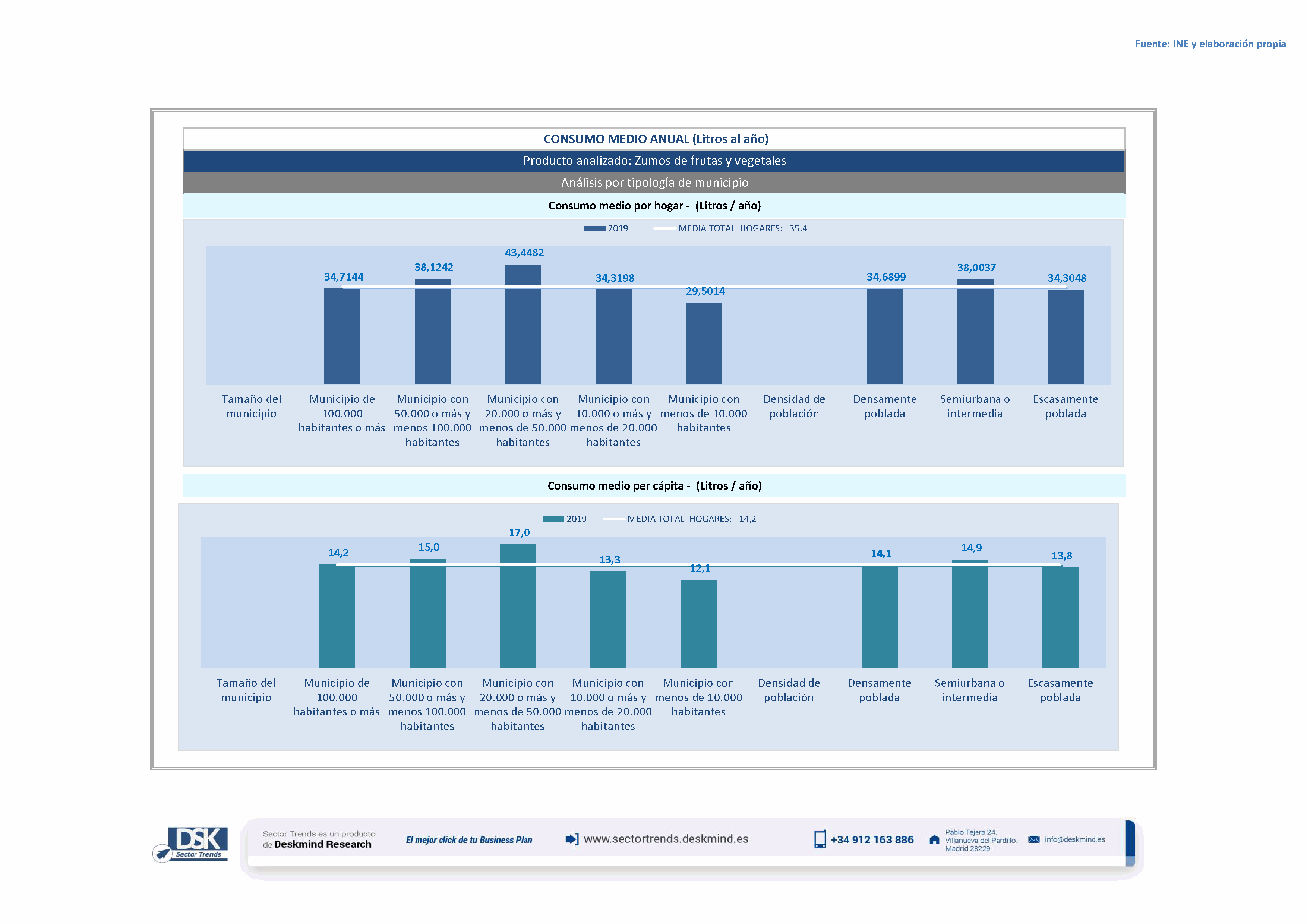This screenshot has width=1307, height=924.
Task: Click the Escasamente poblada per-capita bar 13,8
Action: click(1060, 617)
